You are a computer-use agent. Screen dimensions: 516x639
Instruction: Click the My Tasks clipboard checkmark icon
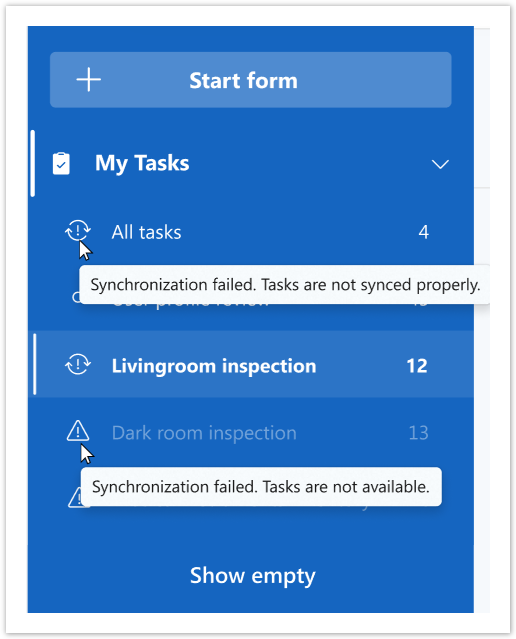(61, 163)
